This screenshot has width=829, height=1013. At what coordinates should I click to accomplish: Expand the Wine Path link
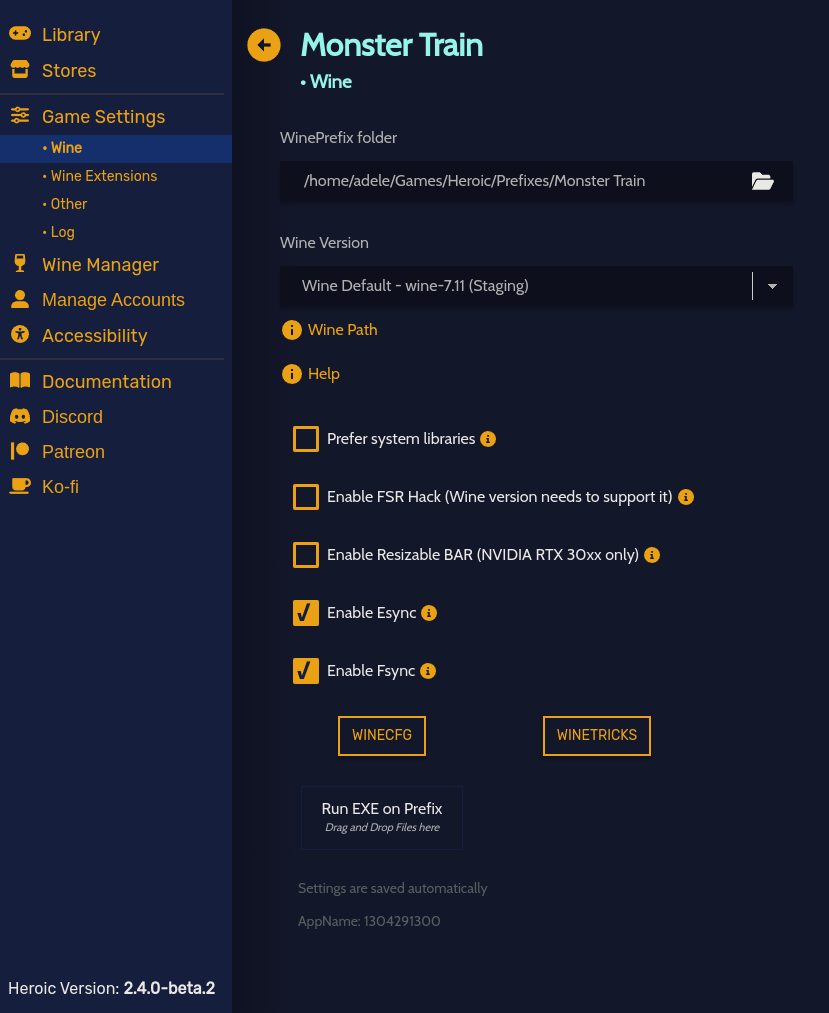point(342,330)
